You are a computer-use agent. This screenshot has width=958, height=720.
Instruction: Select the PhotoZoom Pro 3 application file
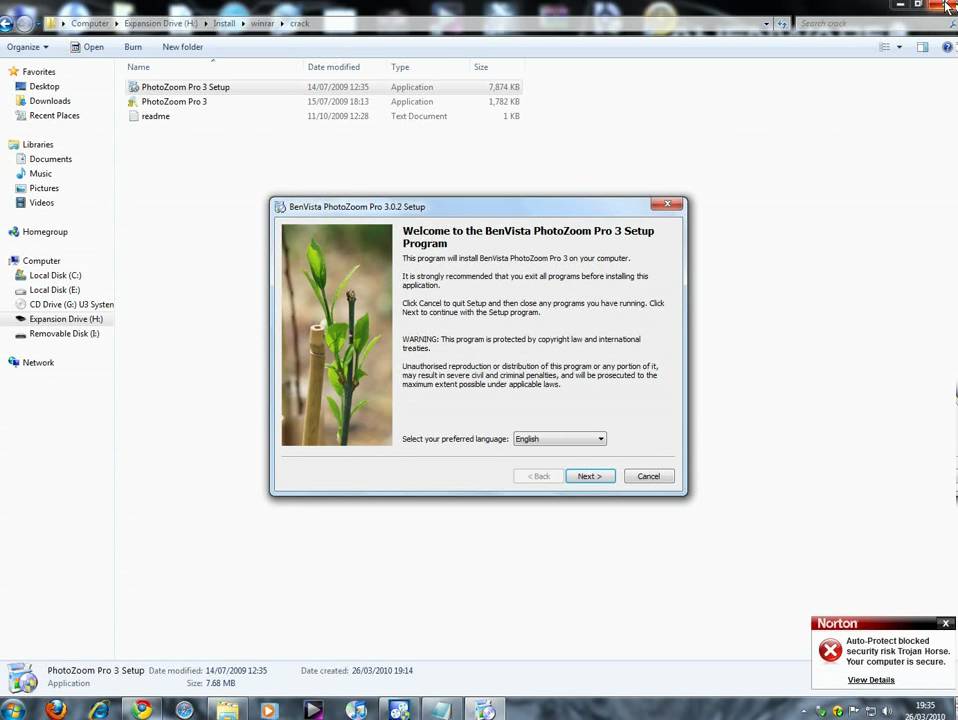pyautogui.click(x=324, y=101)
